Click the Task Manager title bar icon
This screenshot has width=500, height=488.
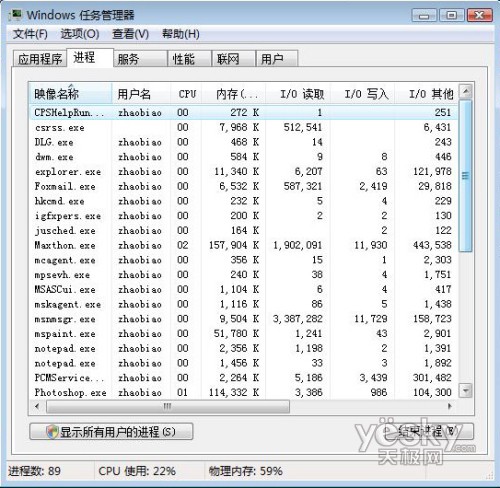pos(16,15)
